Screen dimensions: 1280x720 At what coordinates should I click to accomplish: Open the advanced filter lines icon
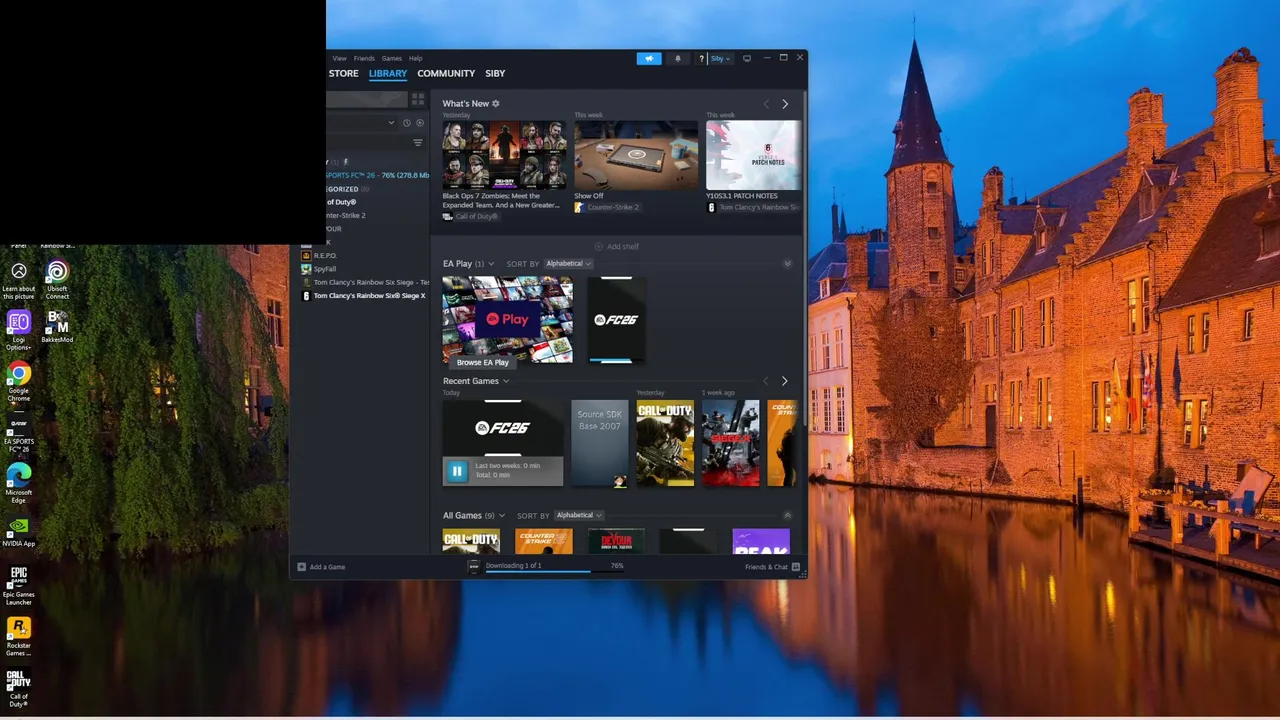click(418, 143)
